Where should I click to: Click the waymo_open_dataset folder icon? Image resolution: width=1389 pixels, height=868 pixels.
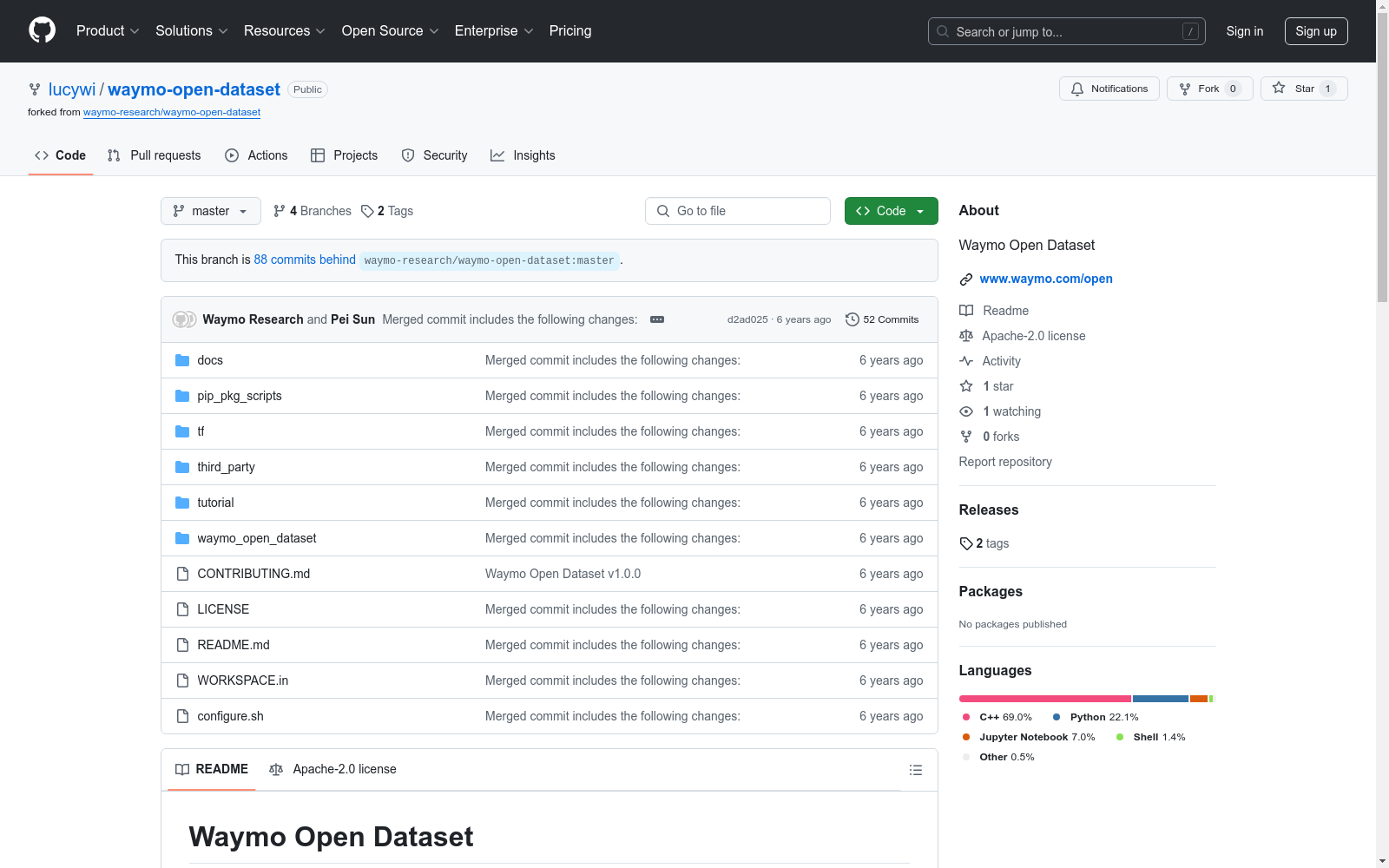[x=182, y=538]
